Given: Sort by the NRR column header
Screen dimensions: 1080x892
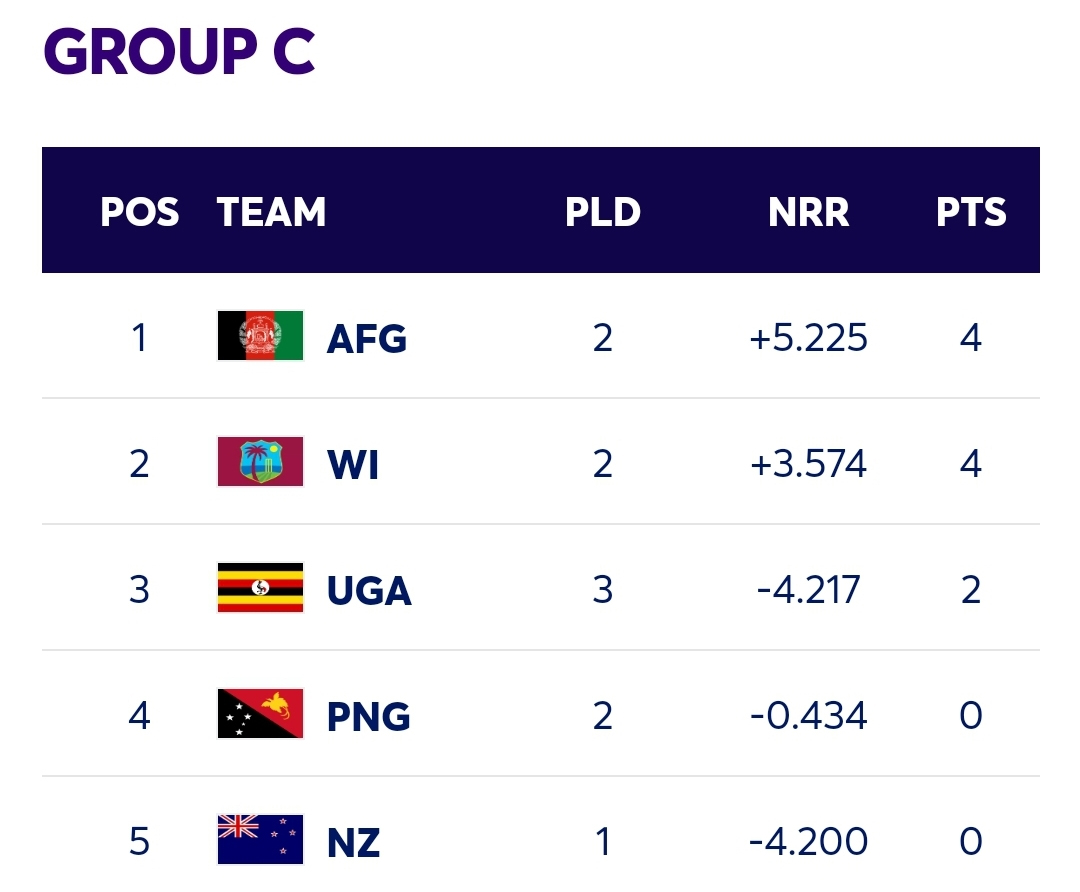Looking at the screenshot, I should click(x=809, y=211).
